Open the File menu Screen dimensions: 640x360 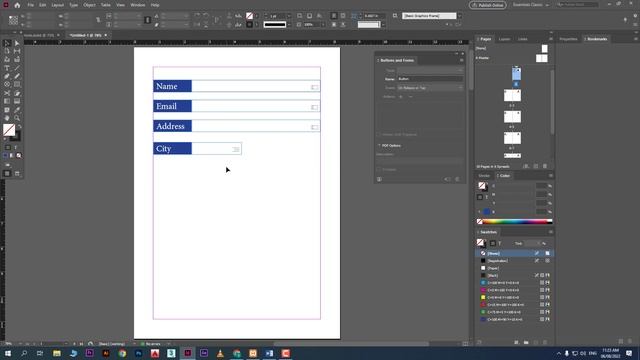(31, 5)
